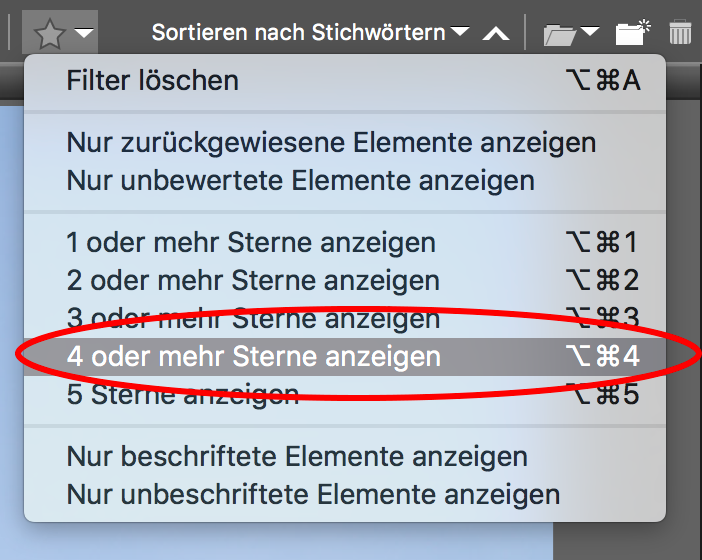Expand the arrow beside the folder icon
Screen dimensions: 702x560
point(590,34)
